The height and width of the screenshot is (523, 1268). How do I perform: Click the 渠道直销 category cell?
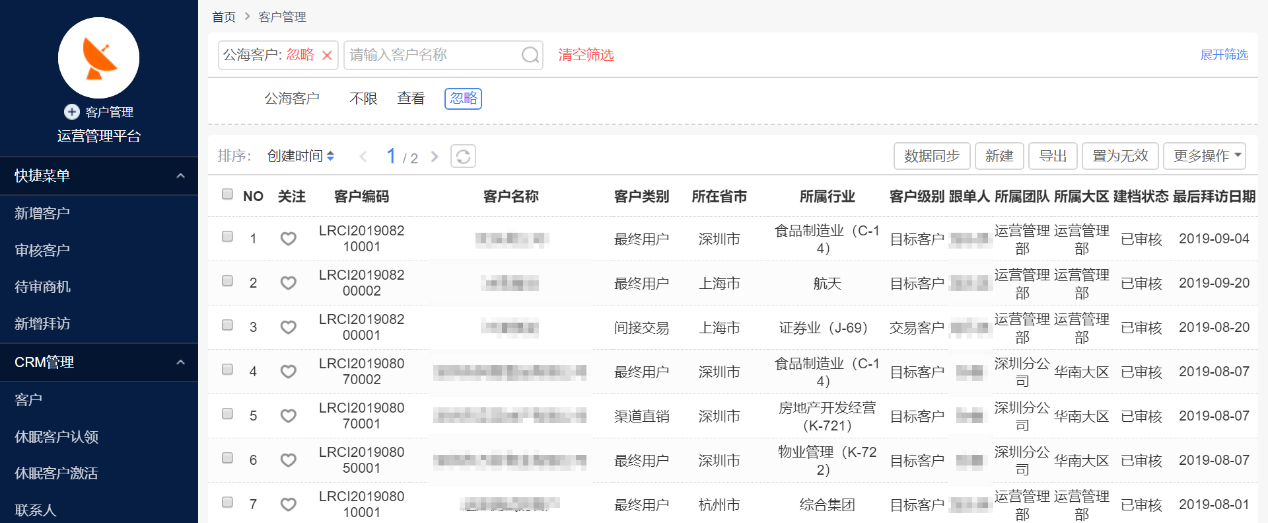pos(641,415)
